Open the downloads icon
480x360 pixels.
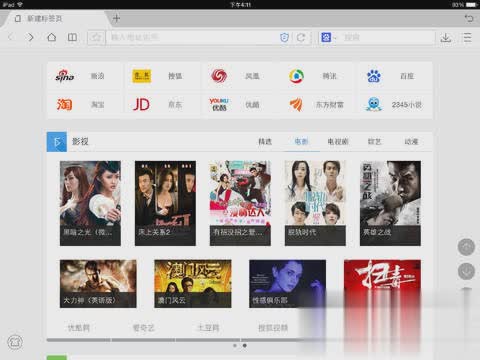(446, 37)
